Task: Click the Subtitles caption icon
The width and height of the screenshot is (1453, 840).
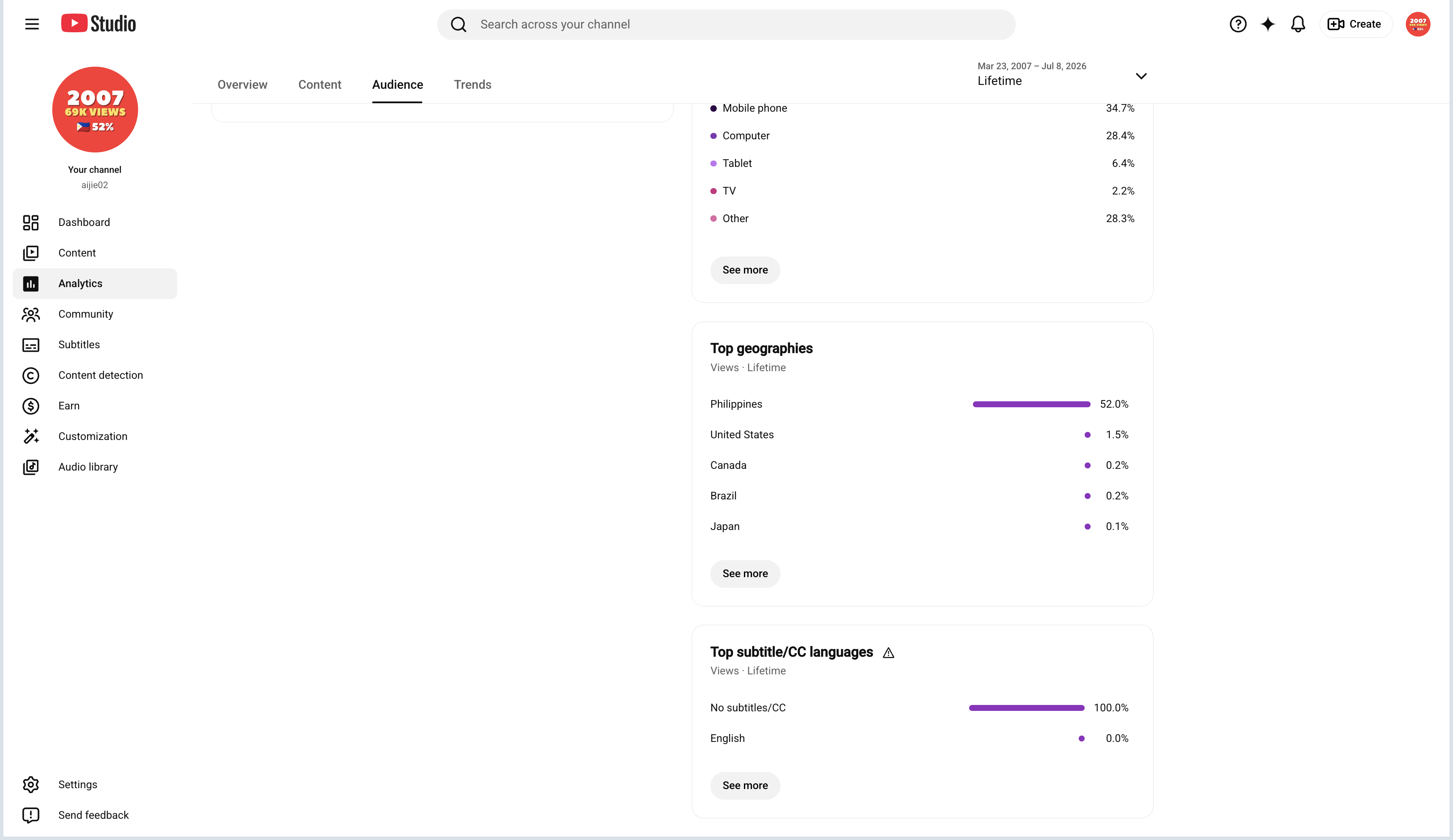Action: tap(31, 345)
